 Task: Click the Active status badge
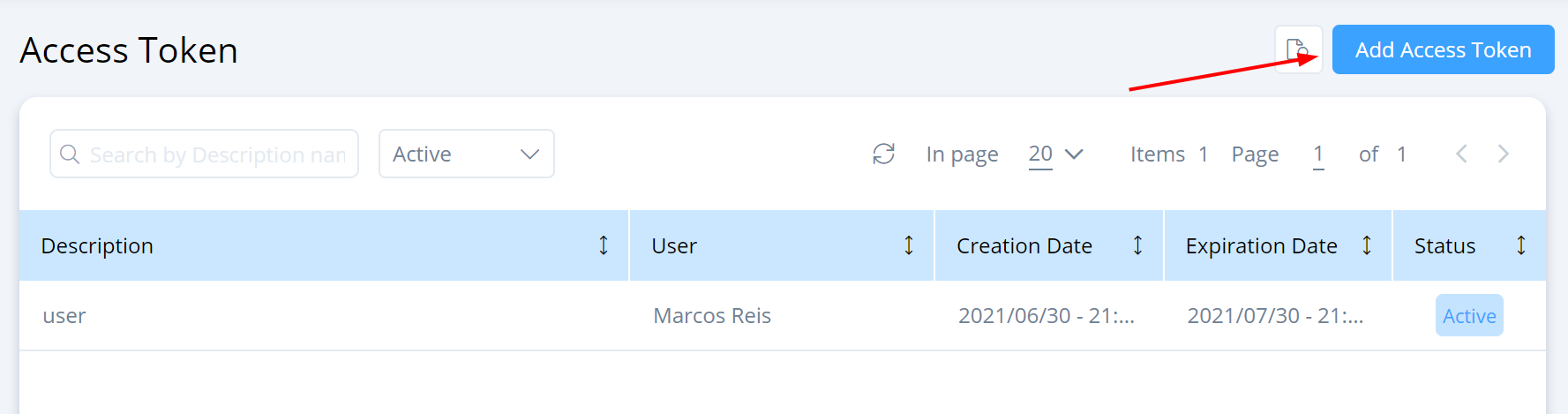(x=1469, y=316)
